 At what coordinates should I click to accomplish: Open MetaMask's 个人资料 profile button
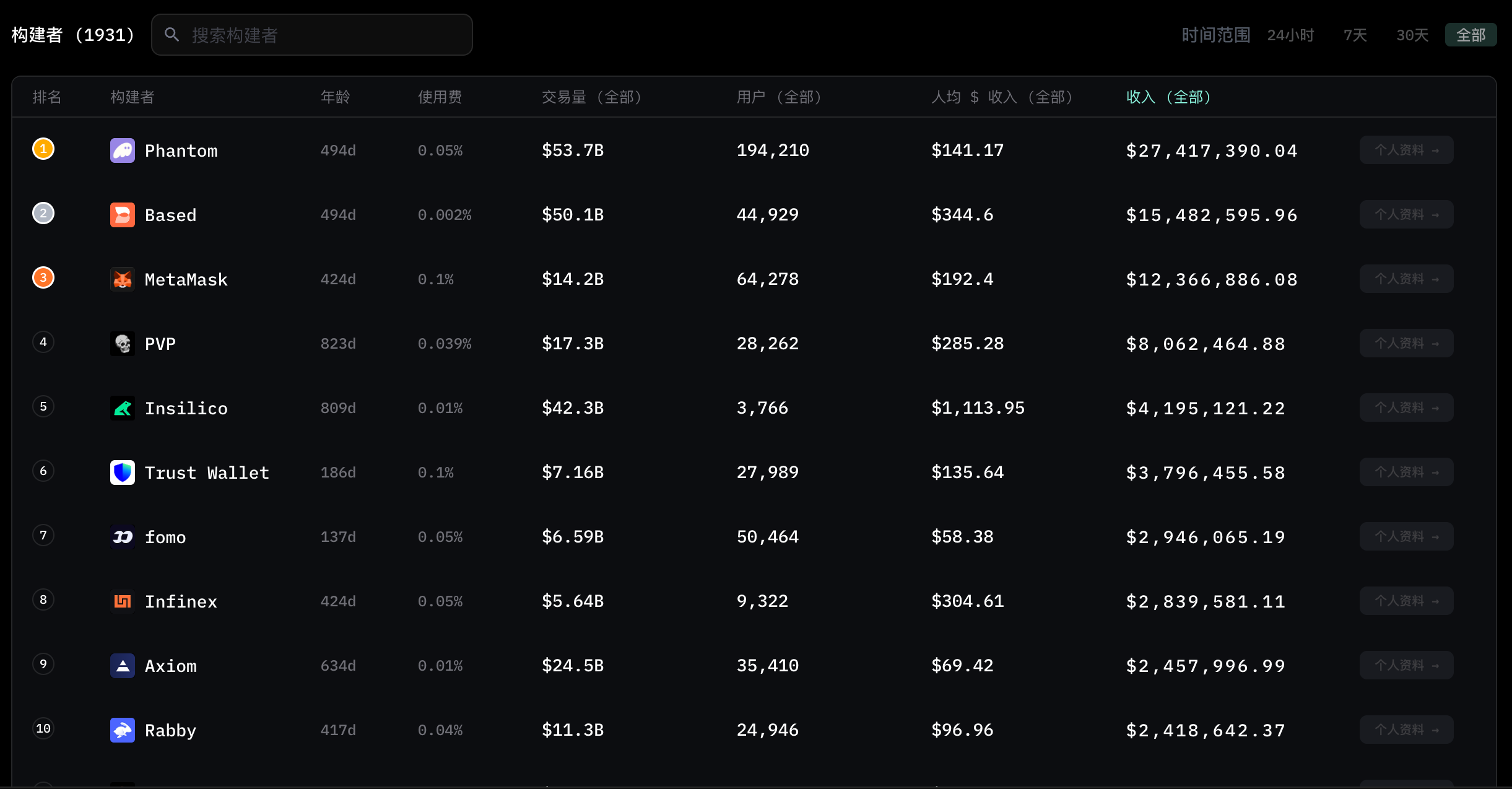1406,279
